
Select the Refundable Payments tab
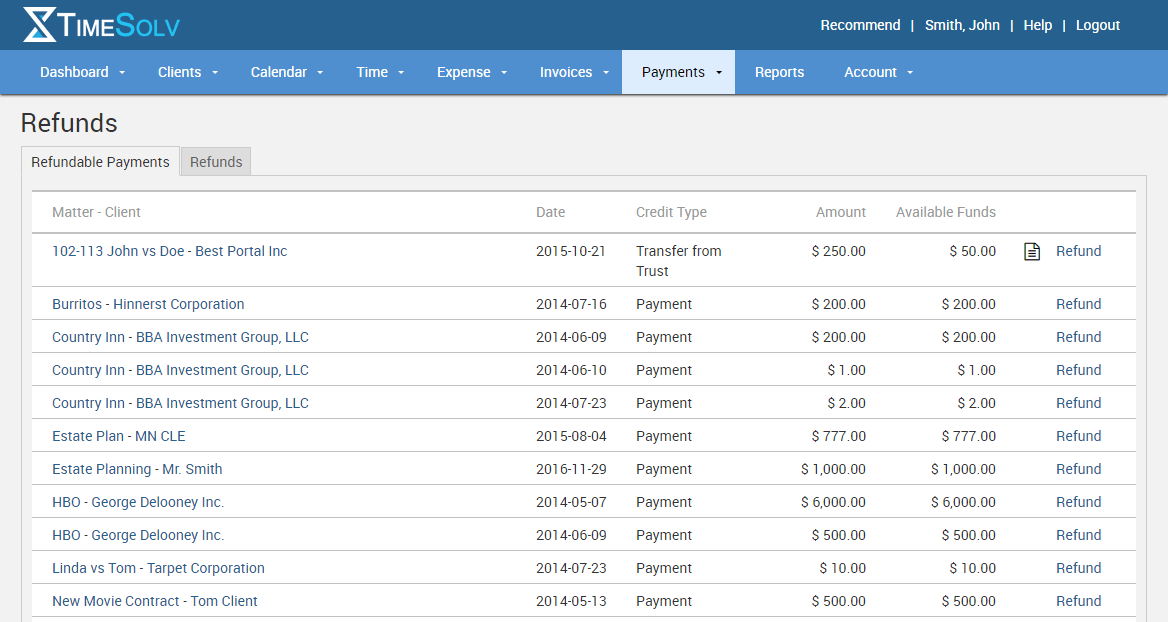[100, 161]
